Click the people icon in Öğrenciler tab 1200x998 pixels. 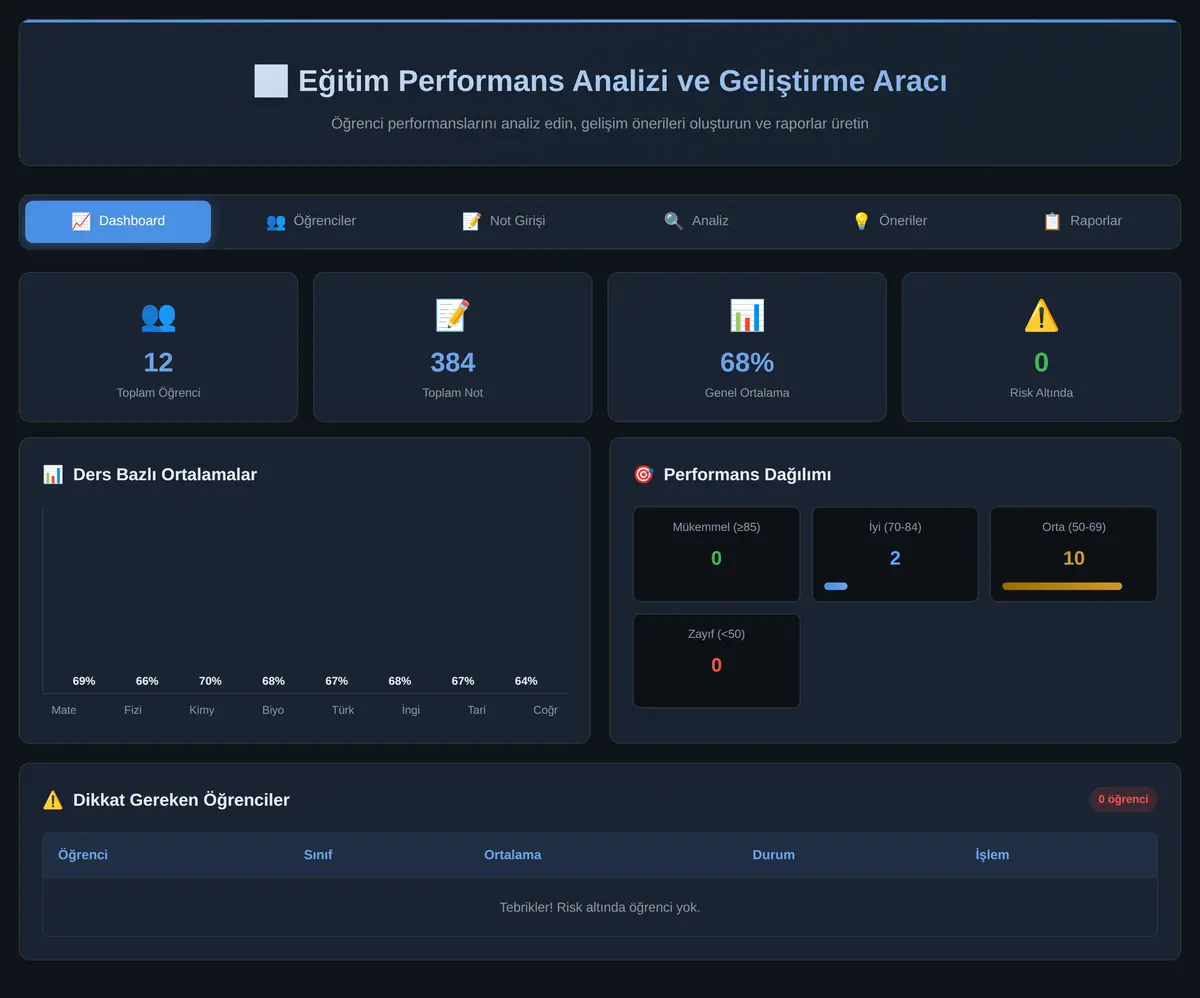[276, 221]
